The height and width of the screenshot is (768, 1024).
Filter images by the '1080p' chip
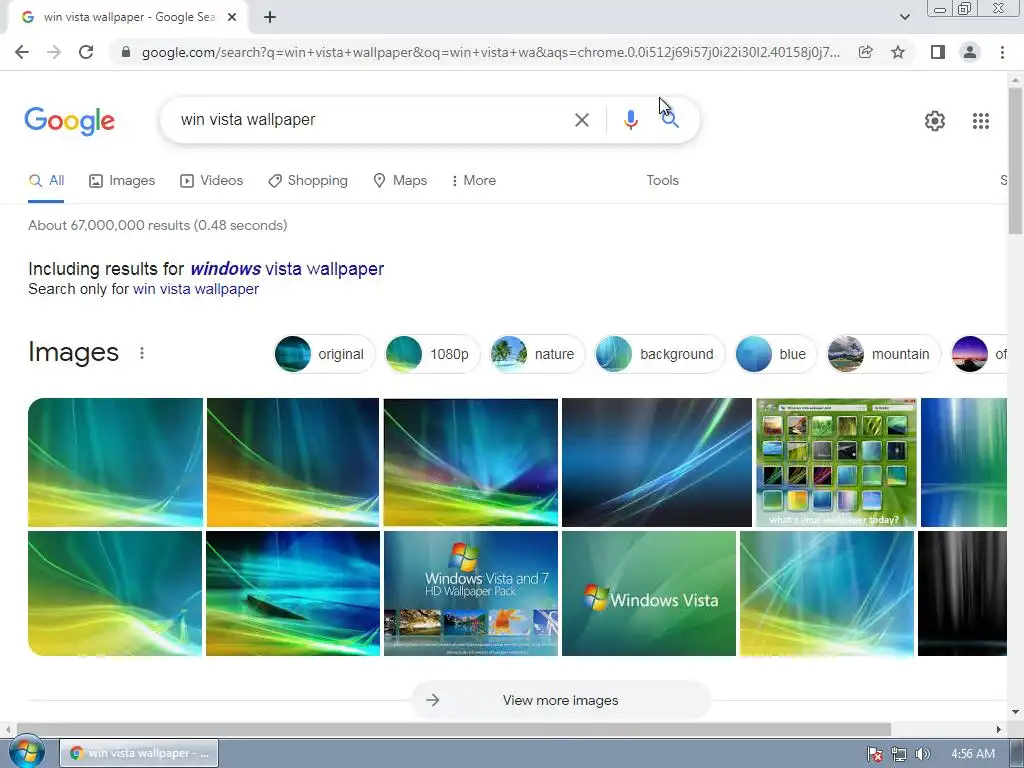[x=432, y=354]
